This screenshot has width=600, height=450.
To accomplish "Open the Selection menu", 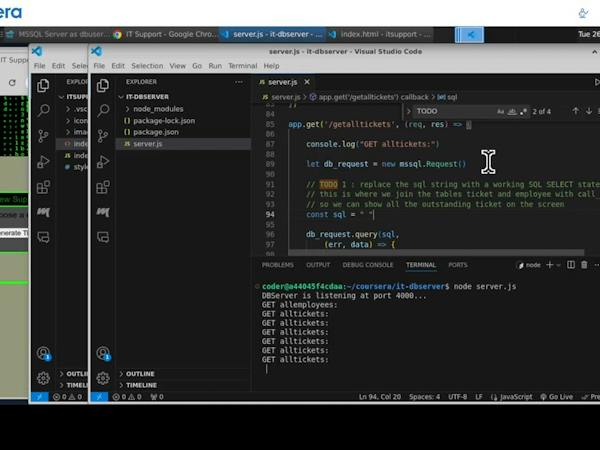I will [147, 66].
